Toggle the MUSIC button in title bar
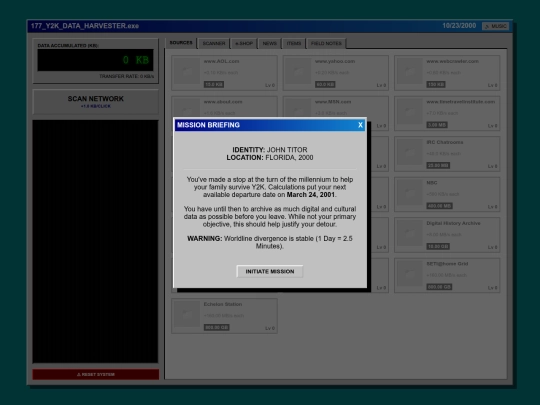 tap(496, 26)
